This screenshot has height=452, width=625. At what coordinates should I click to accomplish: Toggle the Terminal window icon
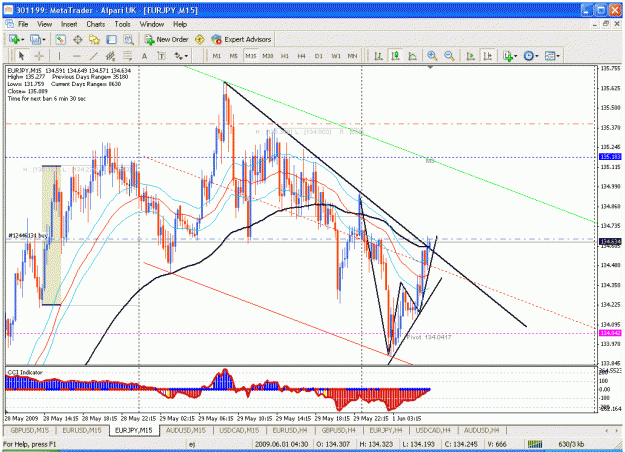(x=111, y=39)
